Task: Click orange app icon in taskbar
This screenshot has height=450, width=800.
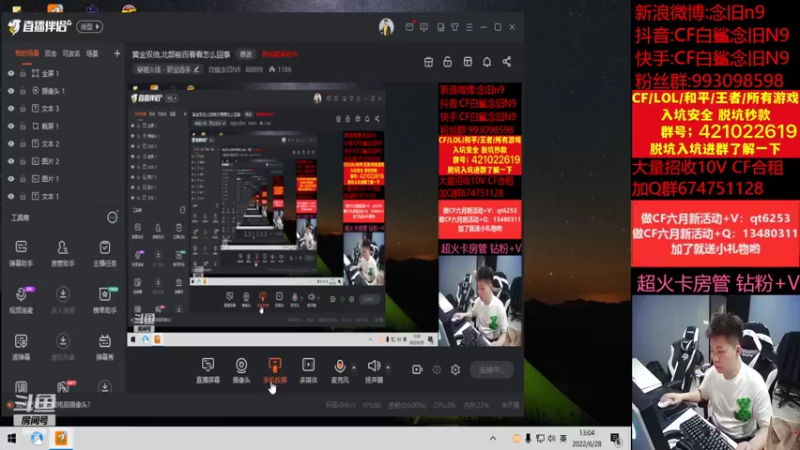Action: [61, 438]
